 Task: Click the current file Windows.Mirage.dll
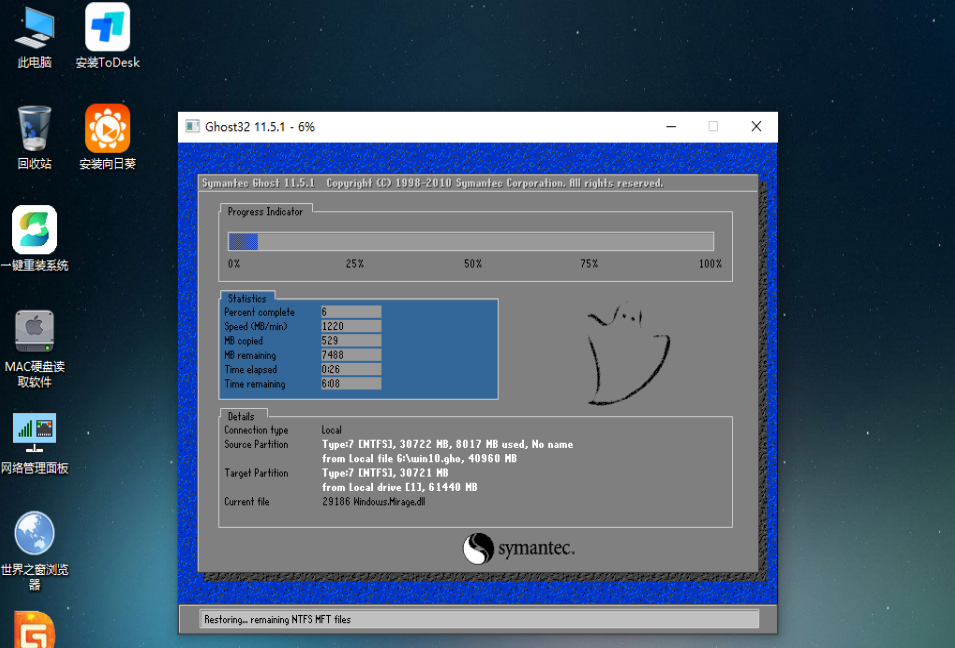[373, 502]
